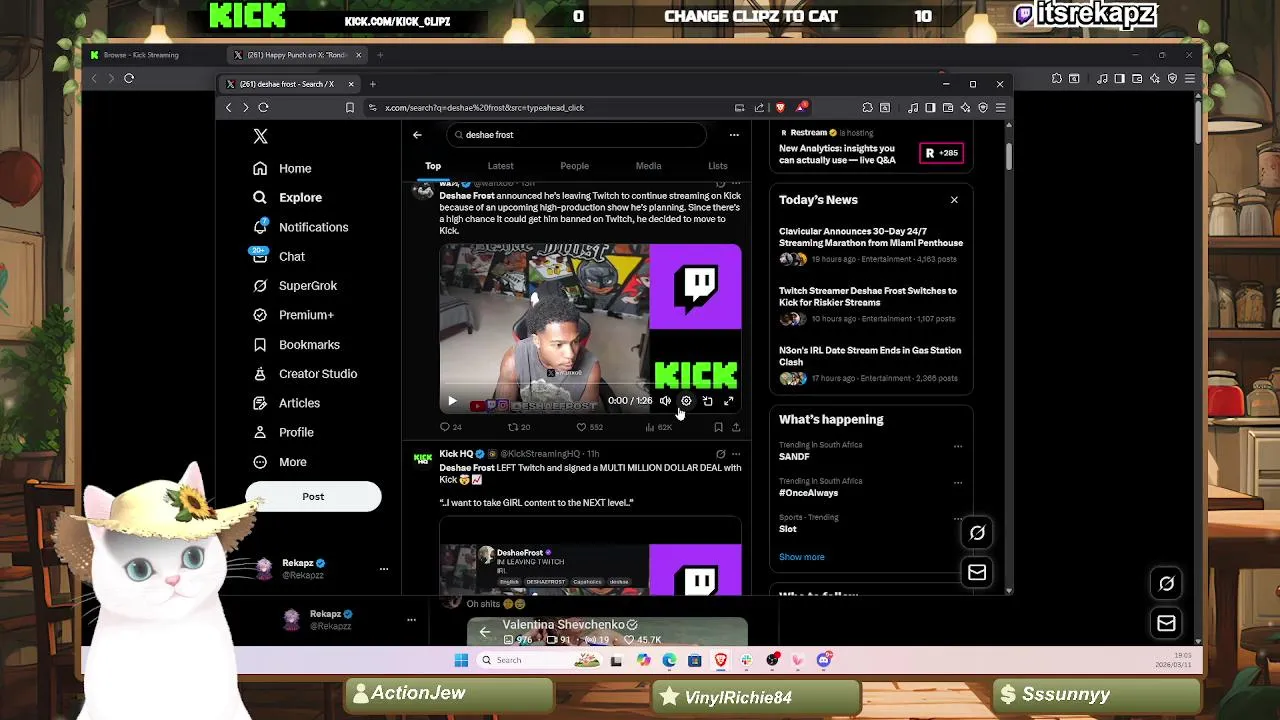Open Windows Start button
This screenshot has height=720, width=1280.
(x=461, y=660)
